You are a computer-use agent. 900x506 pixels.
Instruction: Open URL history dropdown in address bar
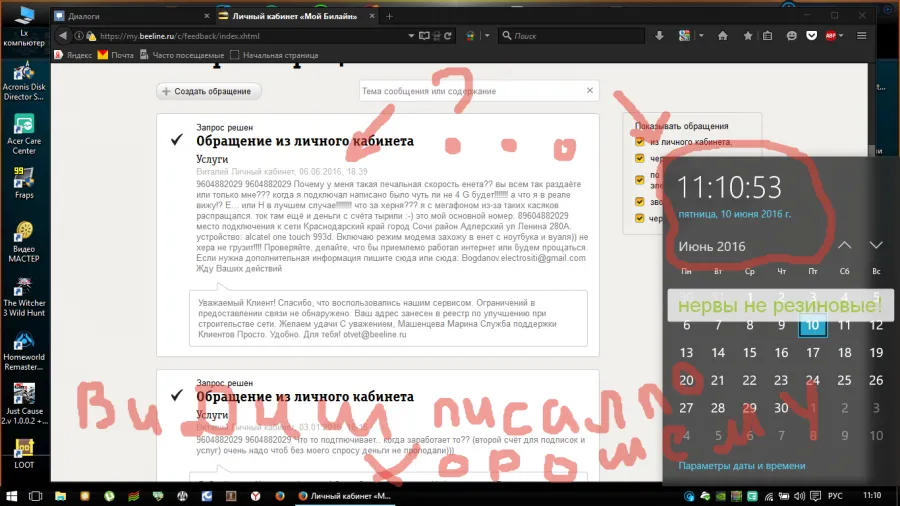coord(411,36)
